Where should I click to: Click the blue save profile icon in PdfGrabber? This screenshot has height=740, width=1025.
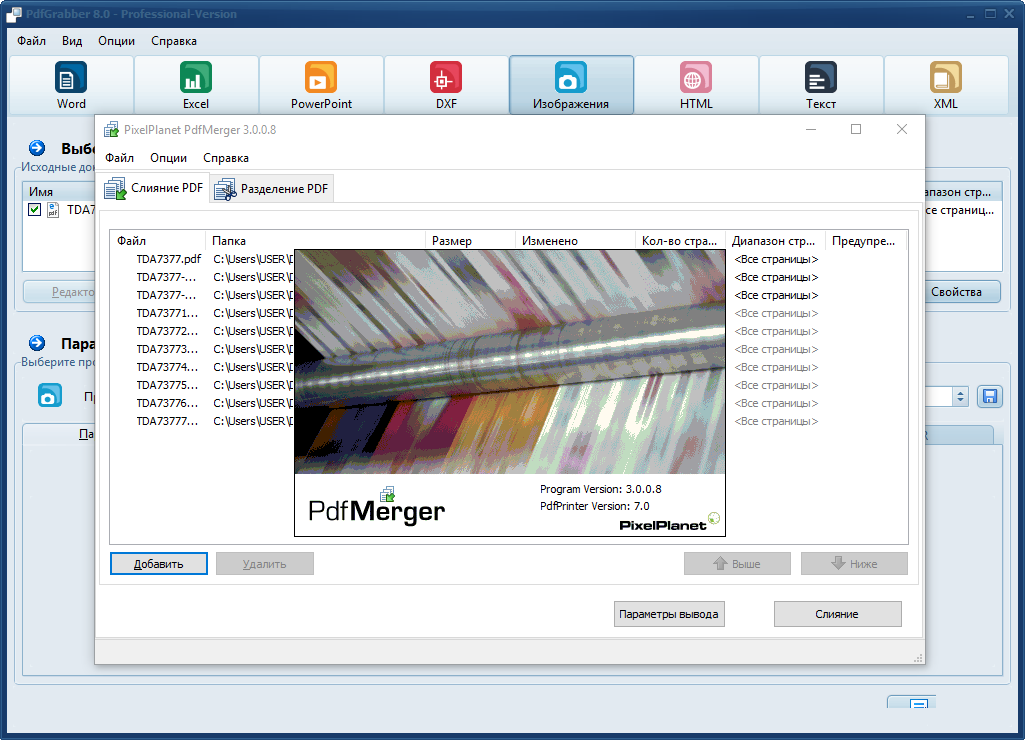click(990, 396)
